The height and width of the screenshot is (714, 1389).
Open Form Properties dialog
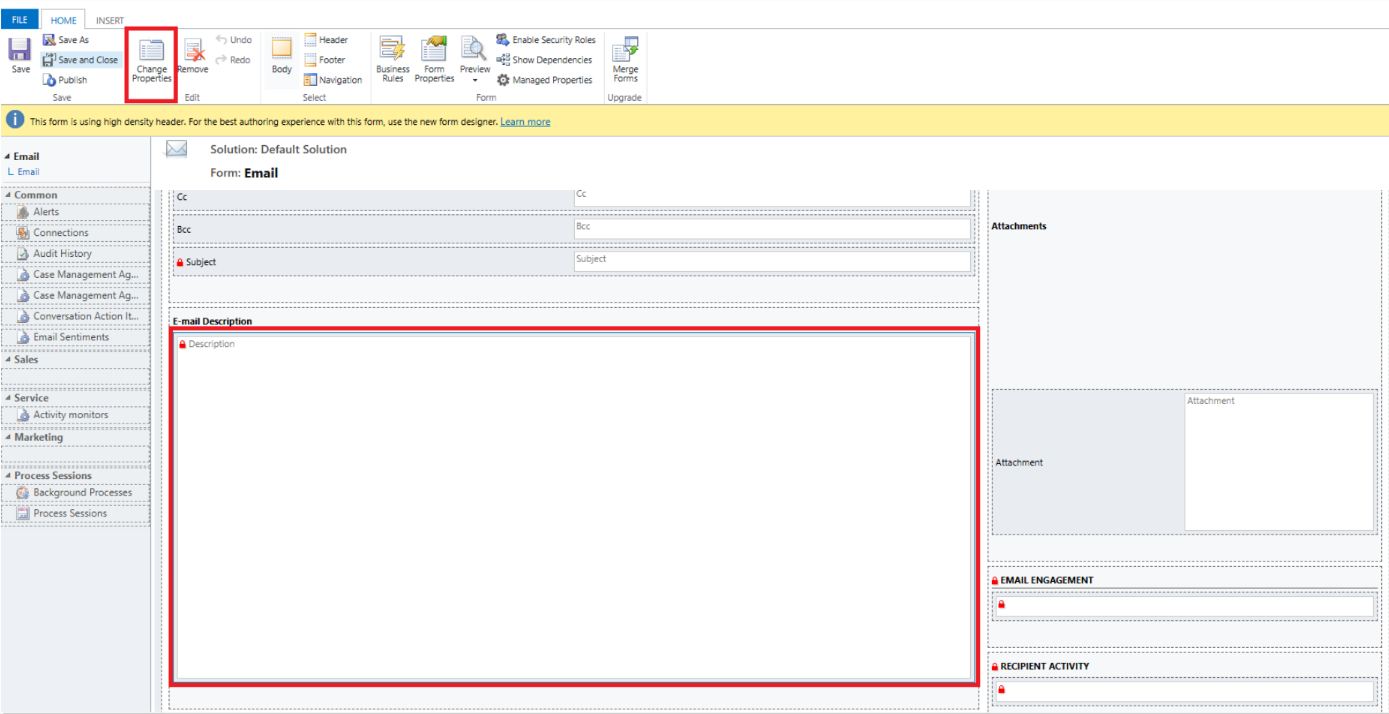pos(434,59)
